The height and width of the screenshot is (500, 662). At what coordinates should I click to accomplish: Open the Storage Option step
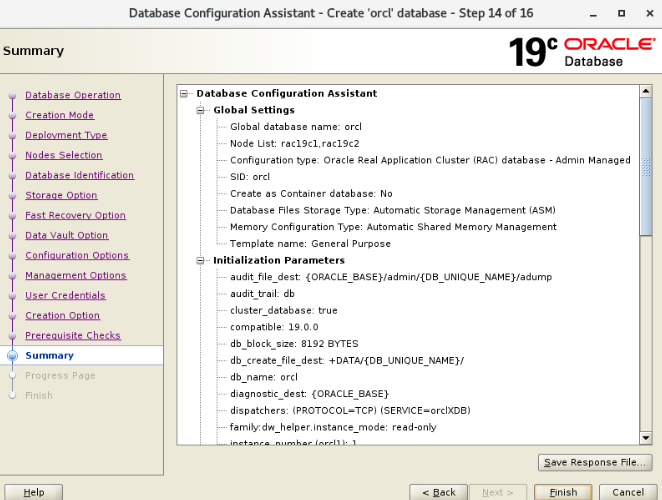pos(61,195)
